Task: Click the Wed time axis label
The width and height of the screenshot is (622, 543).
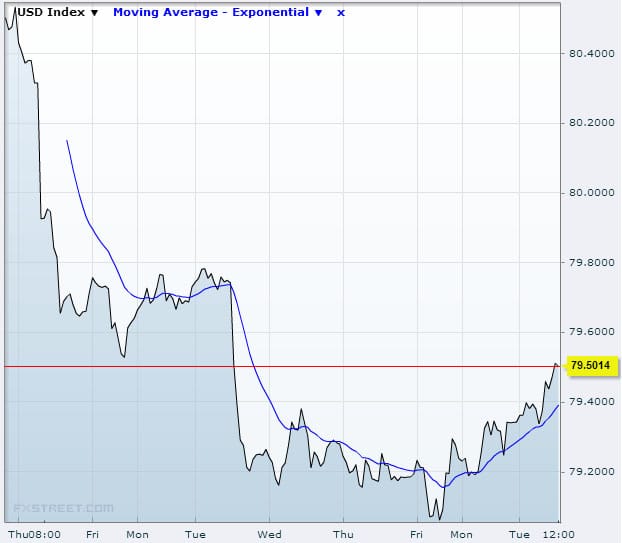Action: (269, 535)
